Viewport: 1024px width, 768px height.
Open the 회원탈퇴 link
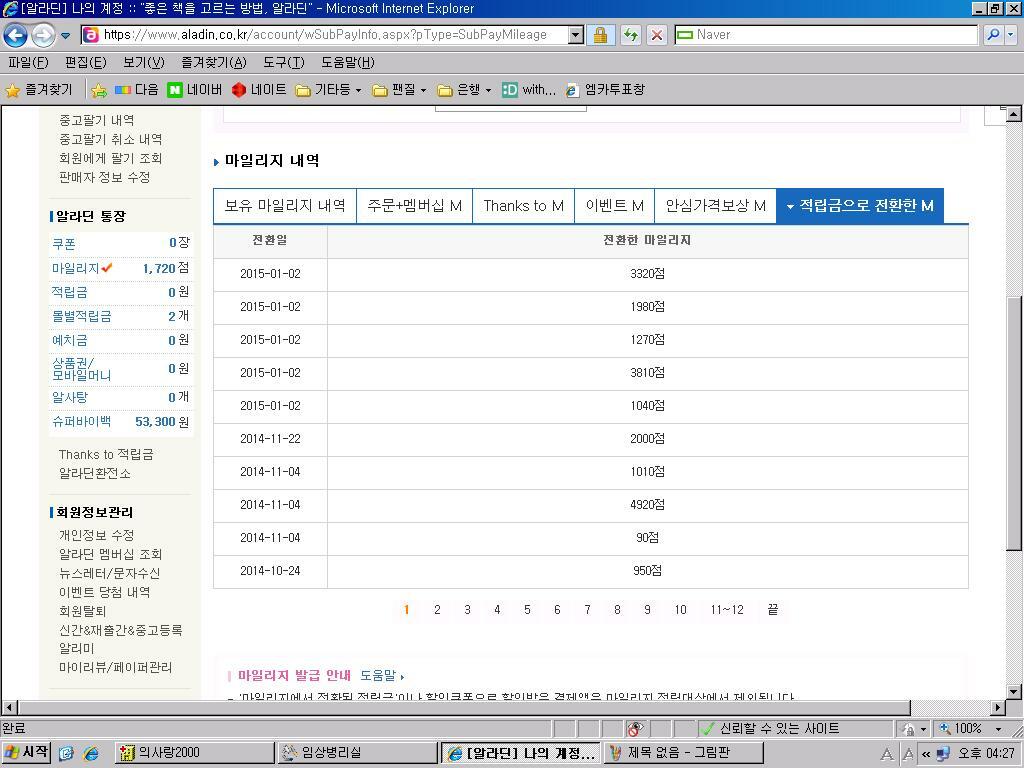(82, 611)
